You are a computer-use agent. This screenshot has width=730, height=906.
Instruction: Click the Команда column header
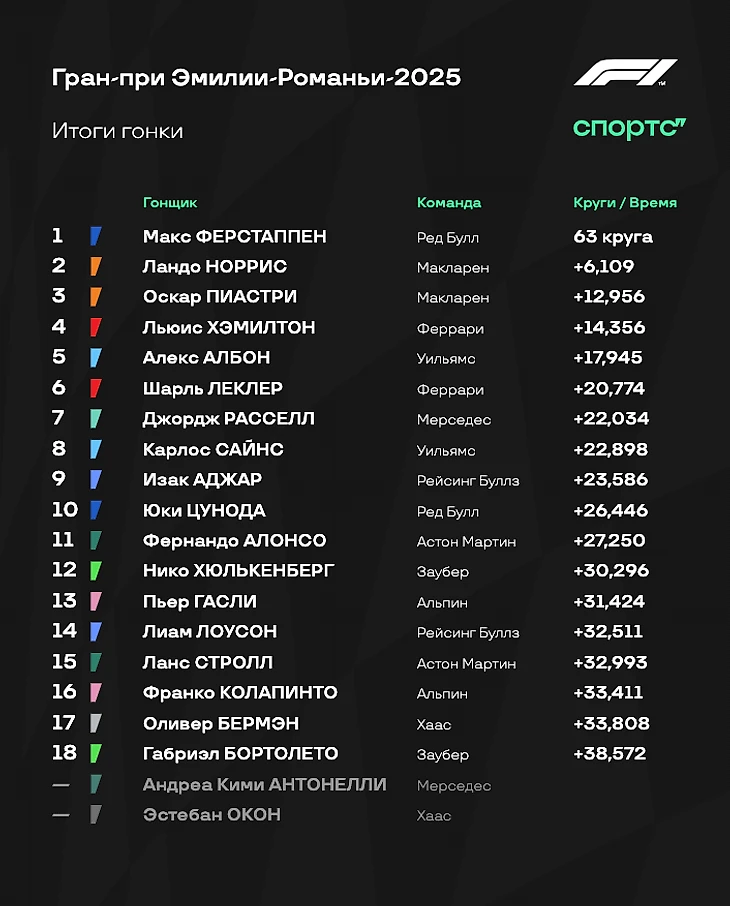[449, 203]
